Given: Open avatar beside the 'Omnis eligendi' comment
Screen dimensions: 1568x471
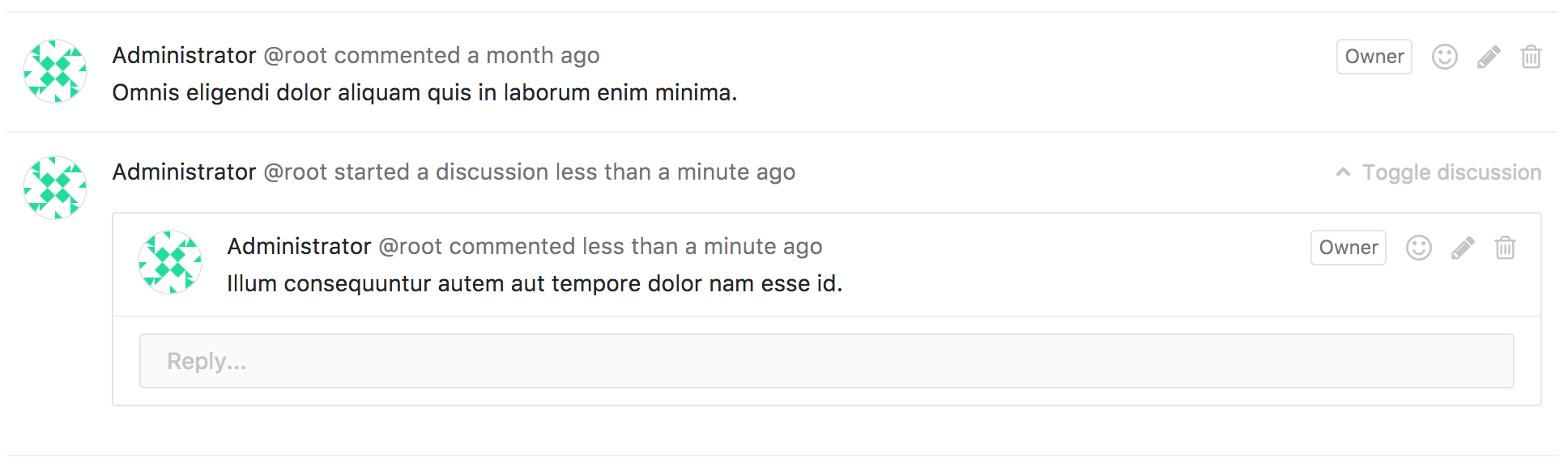Looking at the screenshot, I should point(55,71).
